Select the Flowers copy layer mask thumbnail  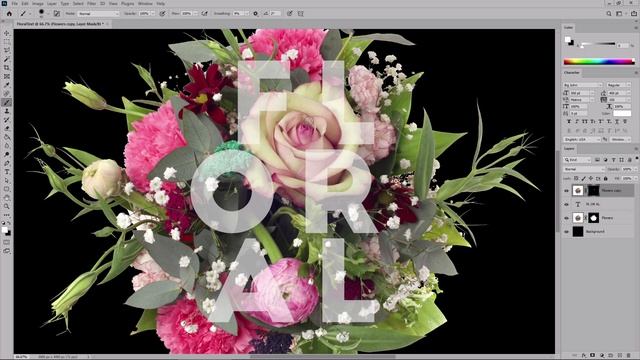(593, 191)
